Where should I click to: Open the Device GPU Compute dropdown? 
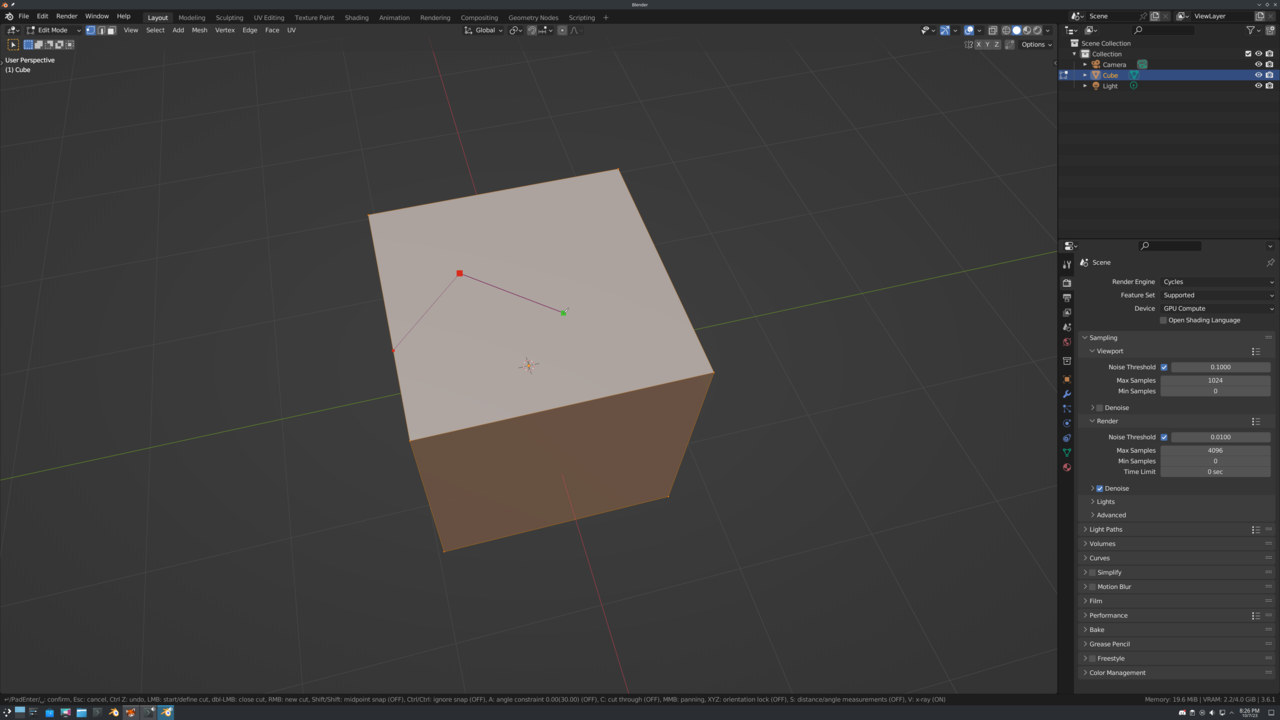[x=1217, y=308]
